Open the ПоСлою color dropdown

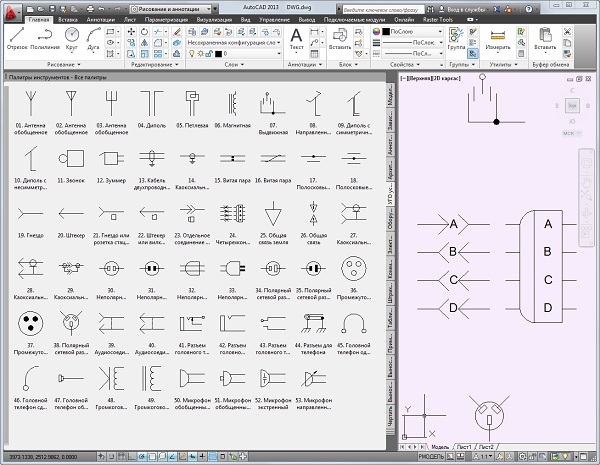point(412,31)
